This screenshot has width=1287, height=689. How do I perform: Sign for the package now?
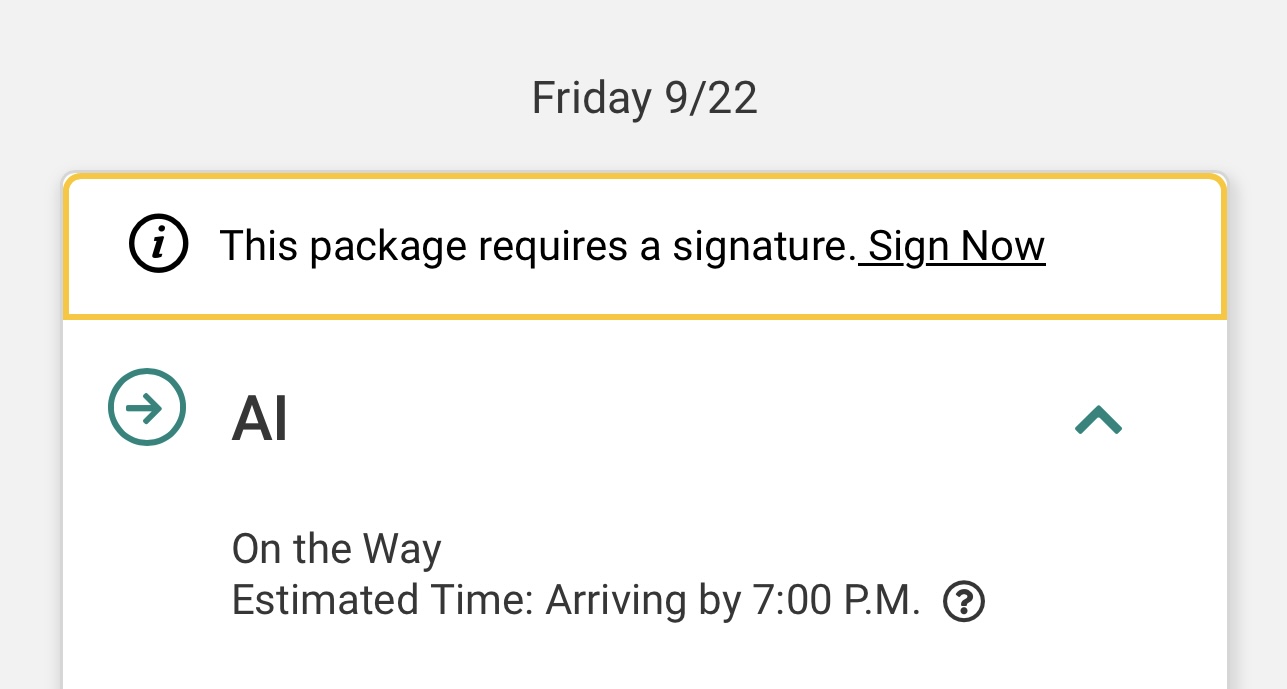click(x=956, y=246)
